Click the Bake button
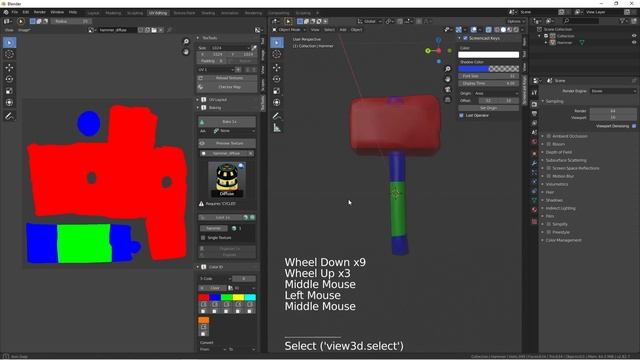The width and height of the screenshot is (640, 360). (227, 122)
